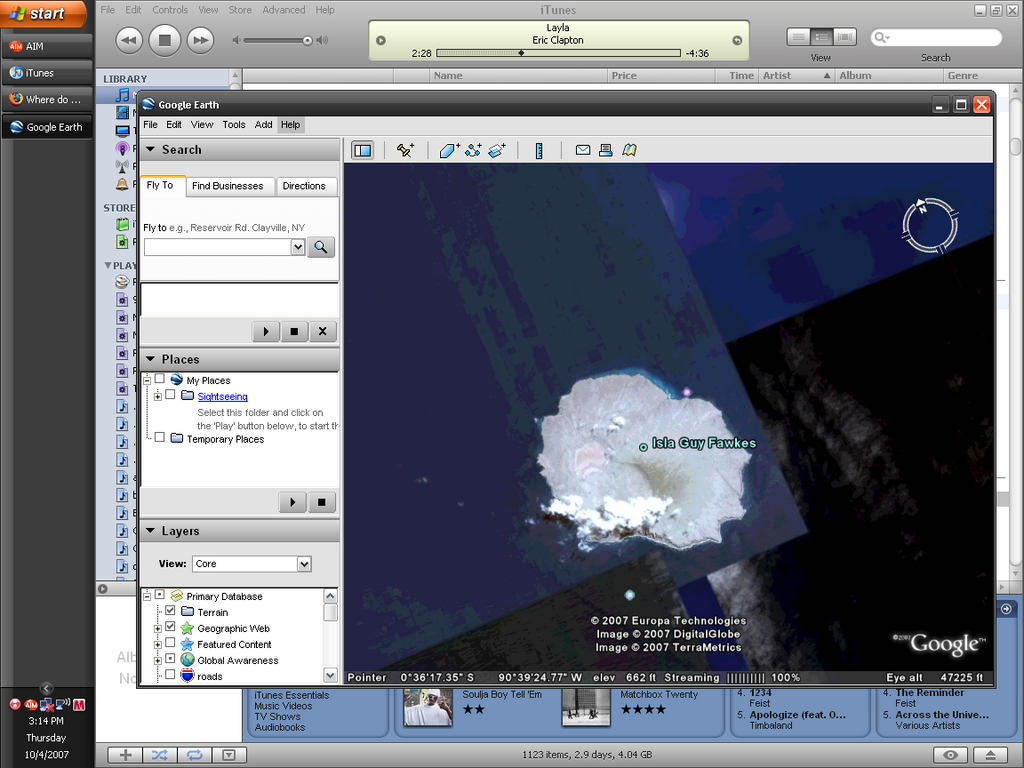This screenshot has height=768, width=1024.
Task: Clear search results with the X button
Action: coord(322,331)
